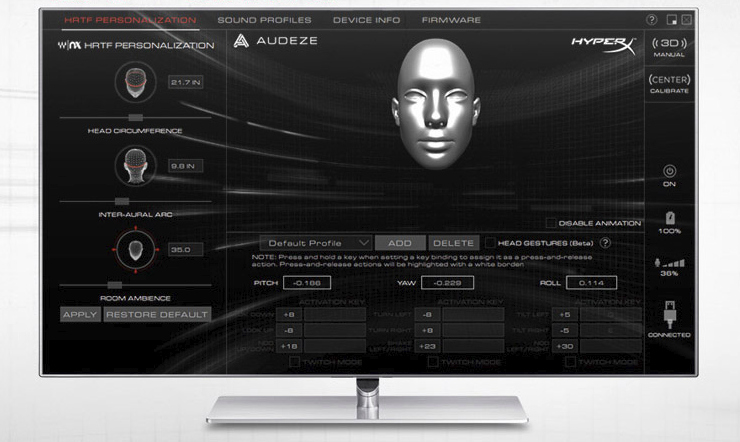Click the Nod Left/Right +30 field
Viewport: 740px width, 442px height.
(565, 346)
